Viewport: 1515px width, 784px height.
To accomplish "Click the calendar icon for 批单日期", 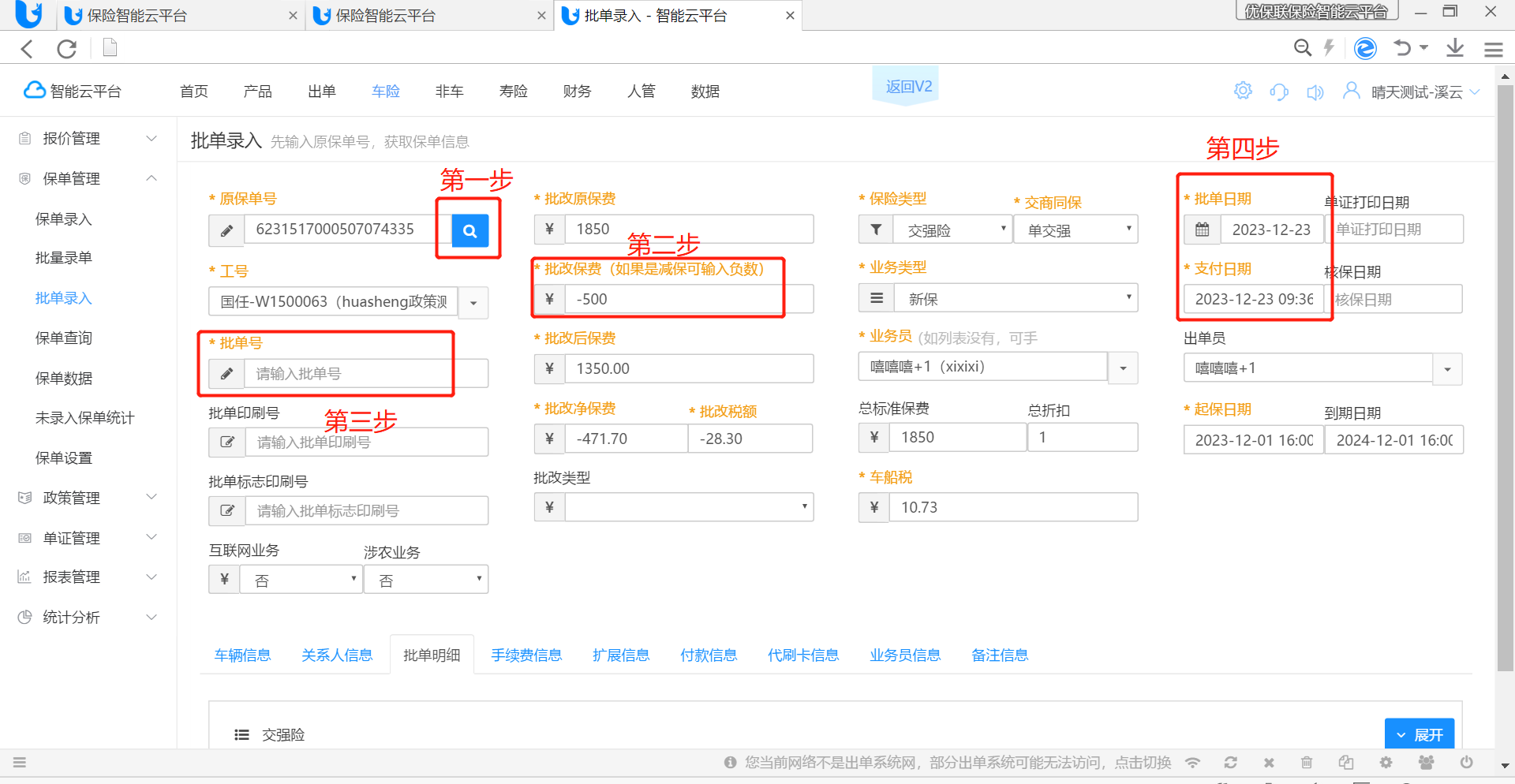I will tap(1202, 230).
